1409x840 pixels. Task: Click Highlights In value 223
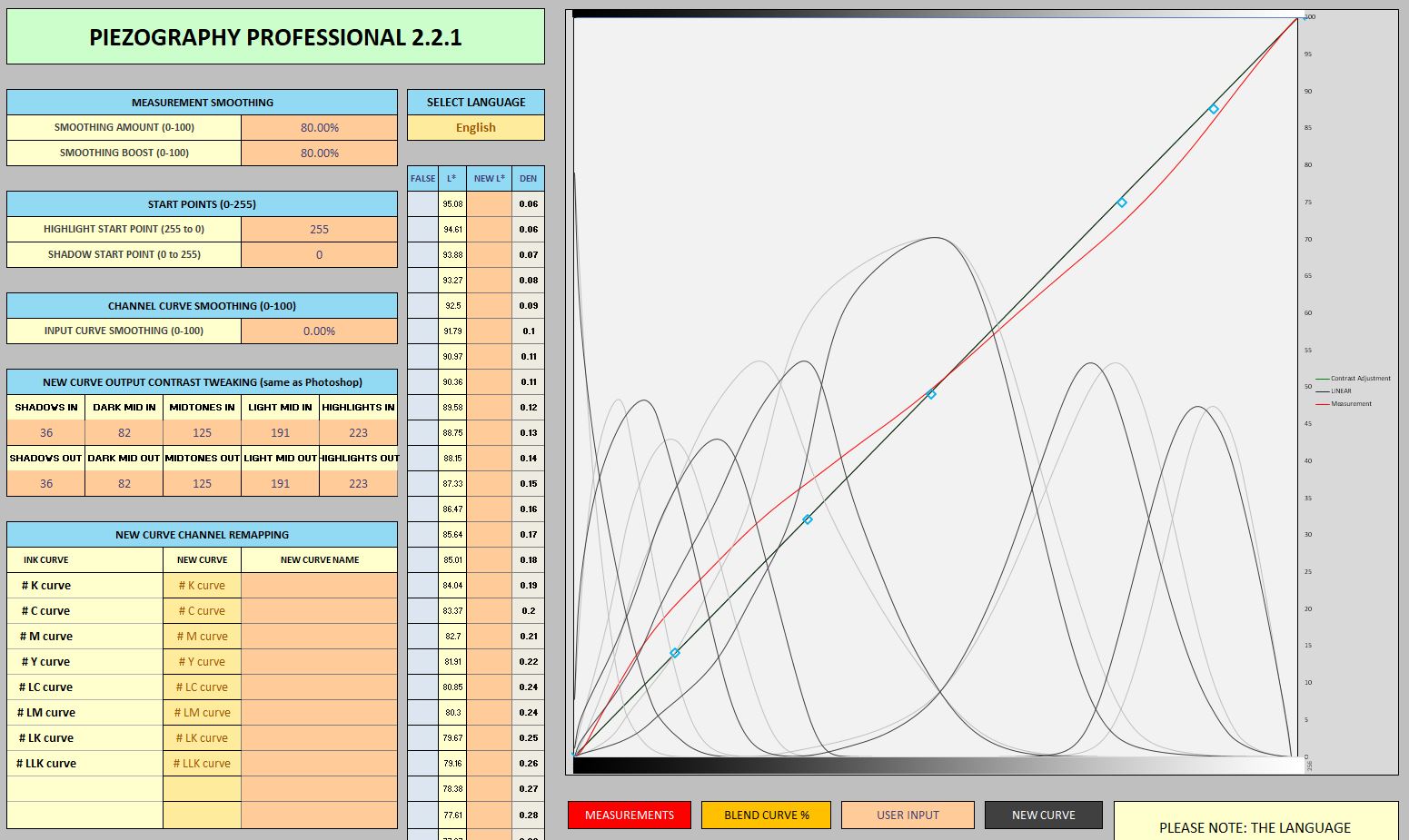[359, 433]
